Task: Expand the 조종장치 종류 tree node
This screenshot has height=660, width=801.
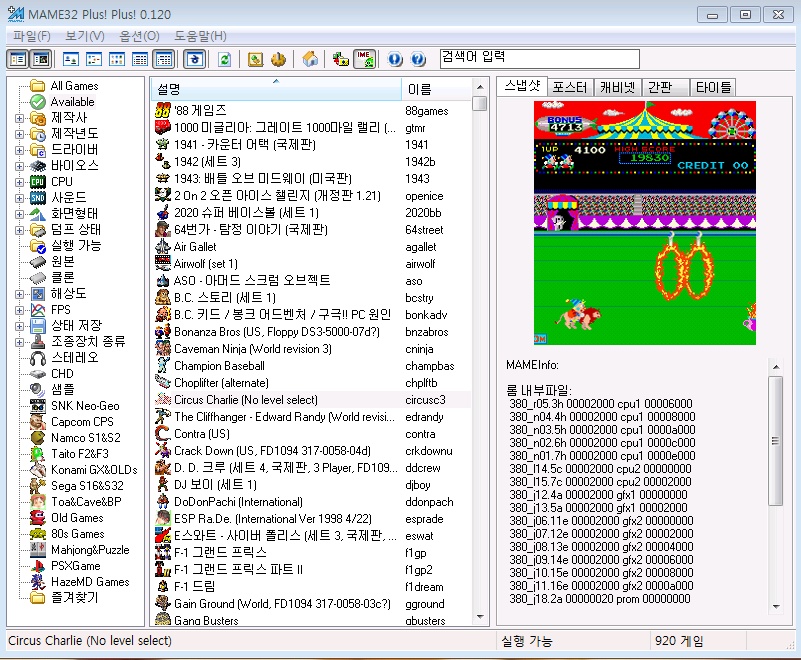Action: pos(19,342)
